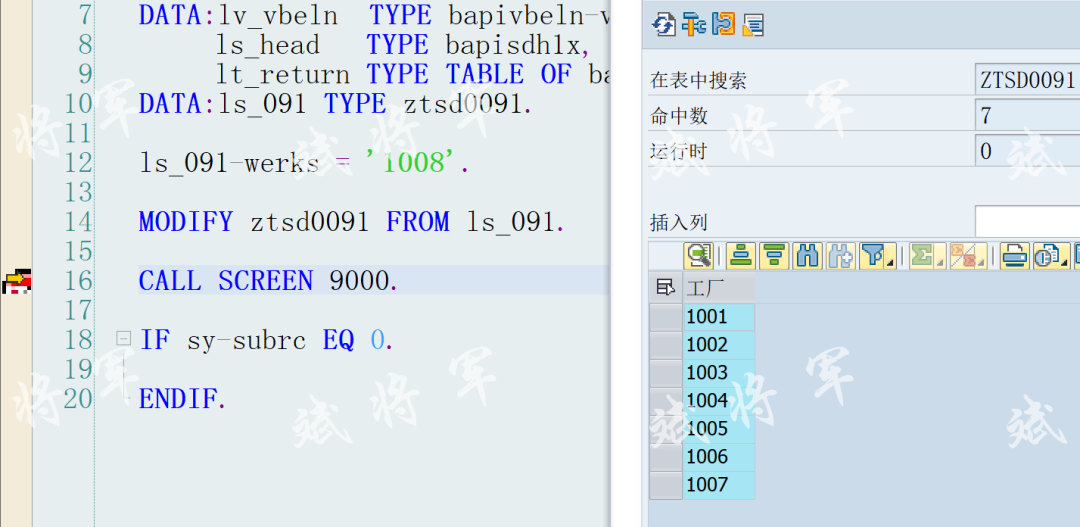Open the Total sigma dropdown arrow
Viewport: 1080px width, 527px height.
(x=940, y=262)
